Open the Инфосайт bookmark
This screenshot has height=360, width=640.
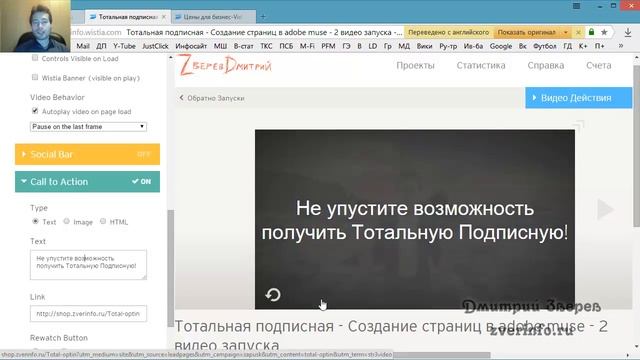pyautogui.click(x=191, y=46)
